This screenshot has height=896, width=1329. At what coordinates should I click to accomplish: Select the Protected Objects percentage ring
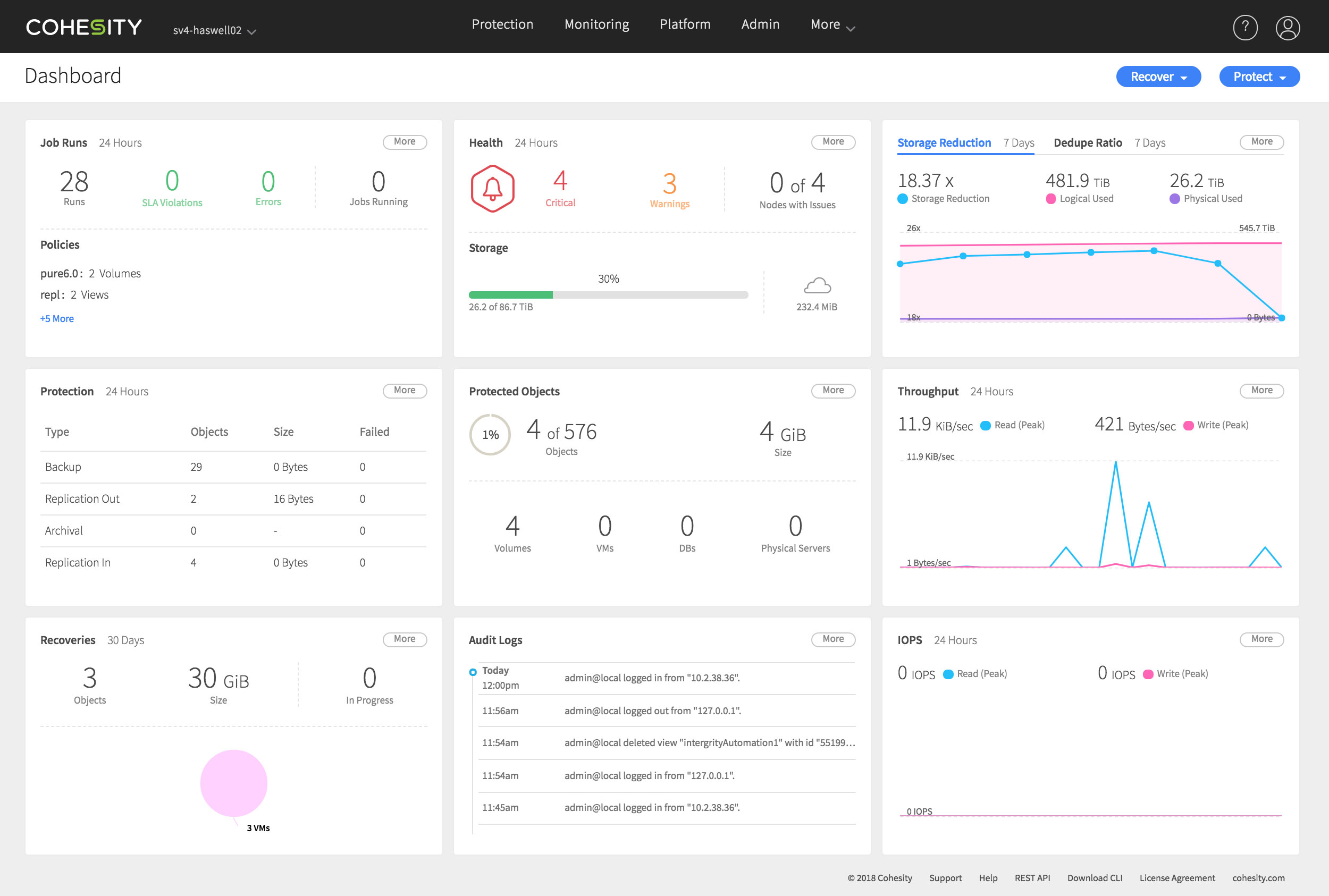tap(489, 434)
